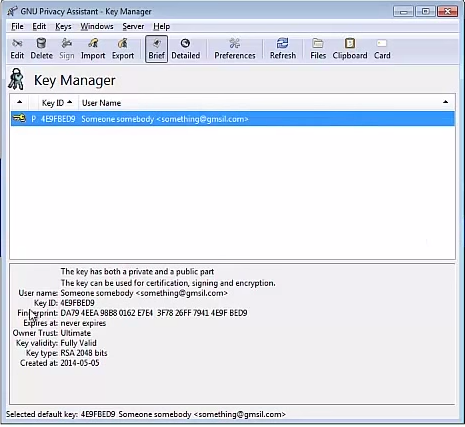Image resolution: width=465 pixels, height=427 pixels.
Task: Click the 'never expires' value
Action: [x=83, y=323]
